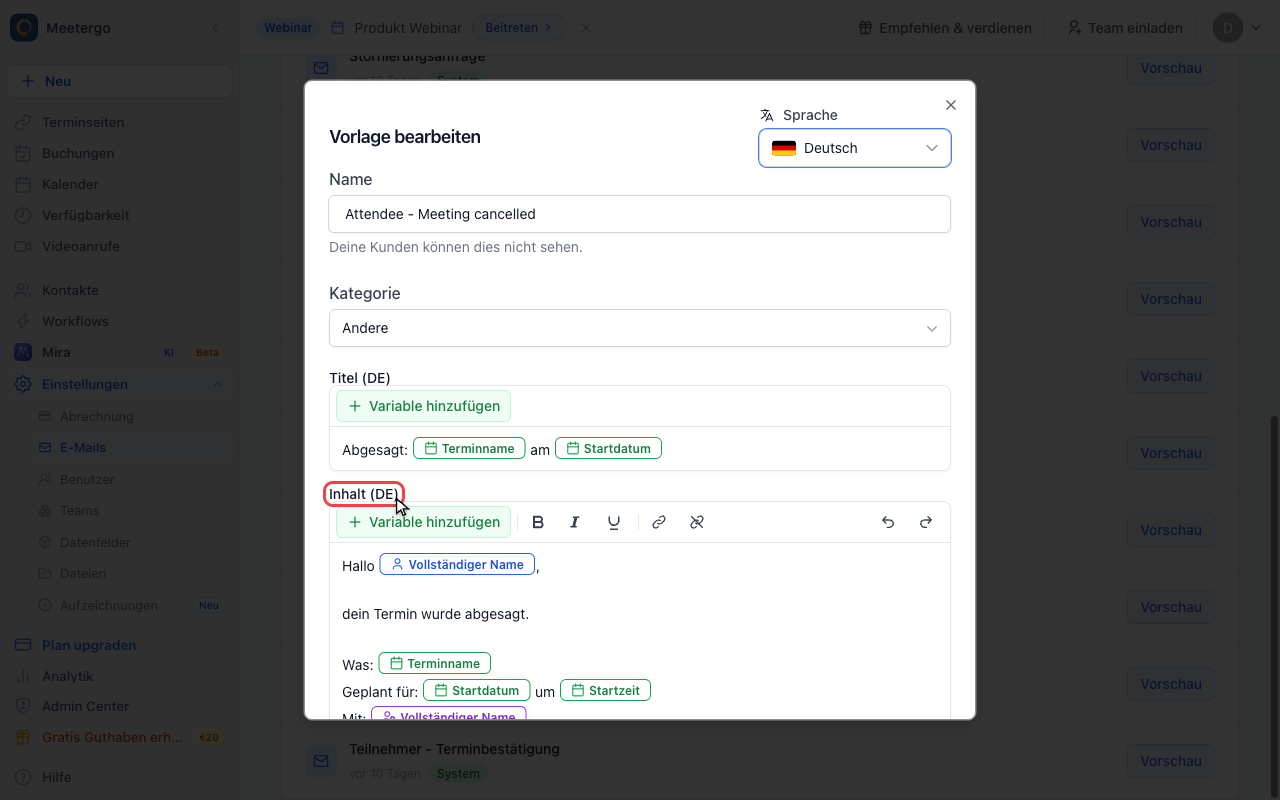
Task: Click the Meetergo logo icon
Action: click(x=24, y=28)
